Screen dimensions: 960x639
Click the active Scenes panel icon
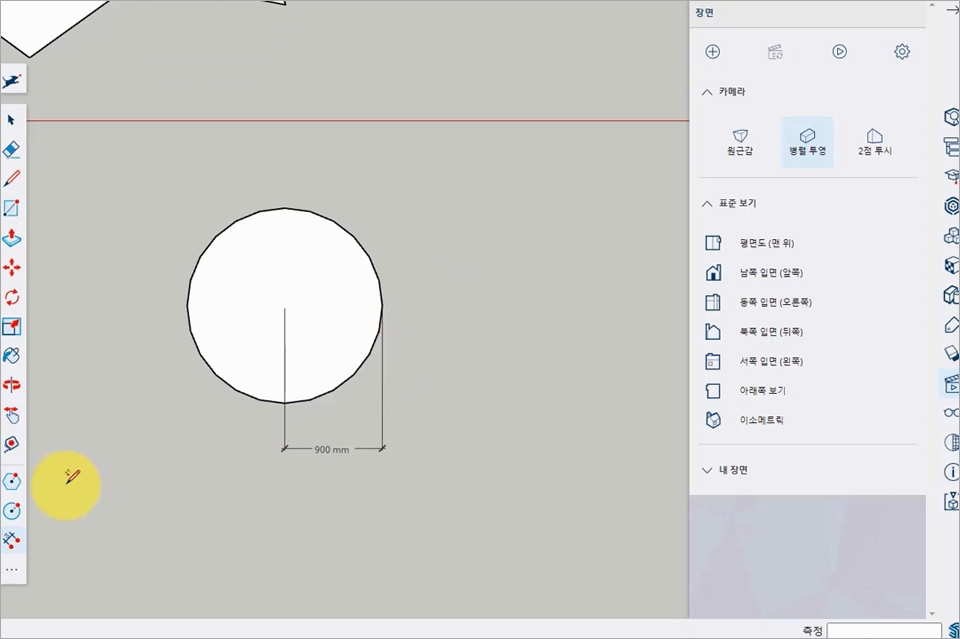(x=951, y=384)
